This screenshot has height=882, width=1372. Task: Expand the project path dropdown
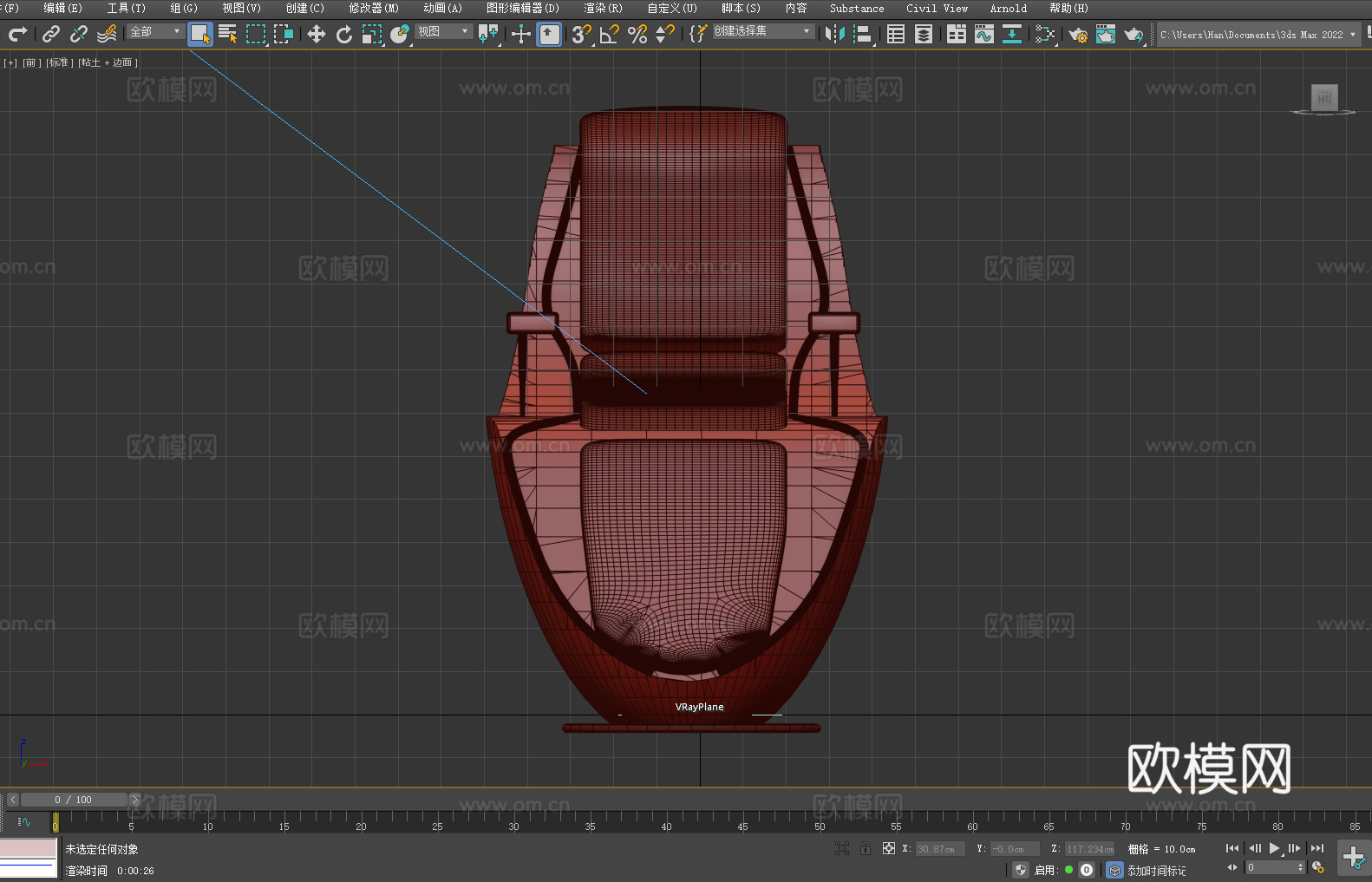tap(1353, 35)
